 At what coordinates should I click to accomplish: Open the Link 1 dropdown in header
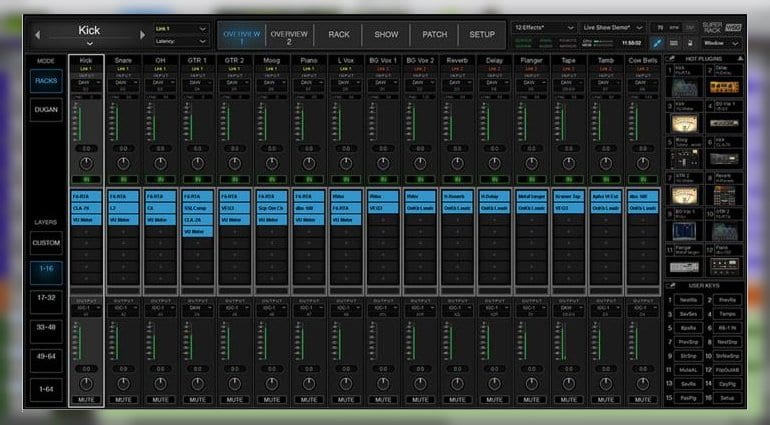tap(180, 29)
